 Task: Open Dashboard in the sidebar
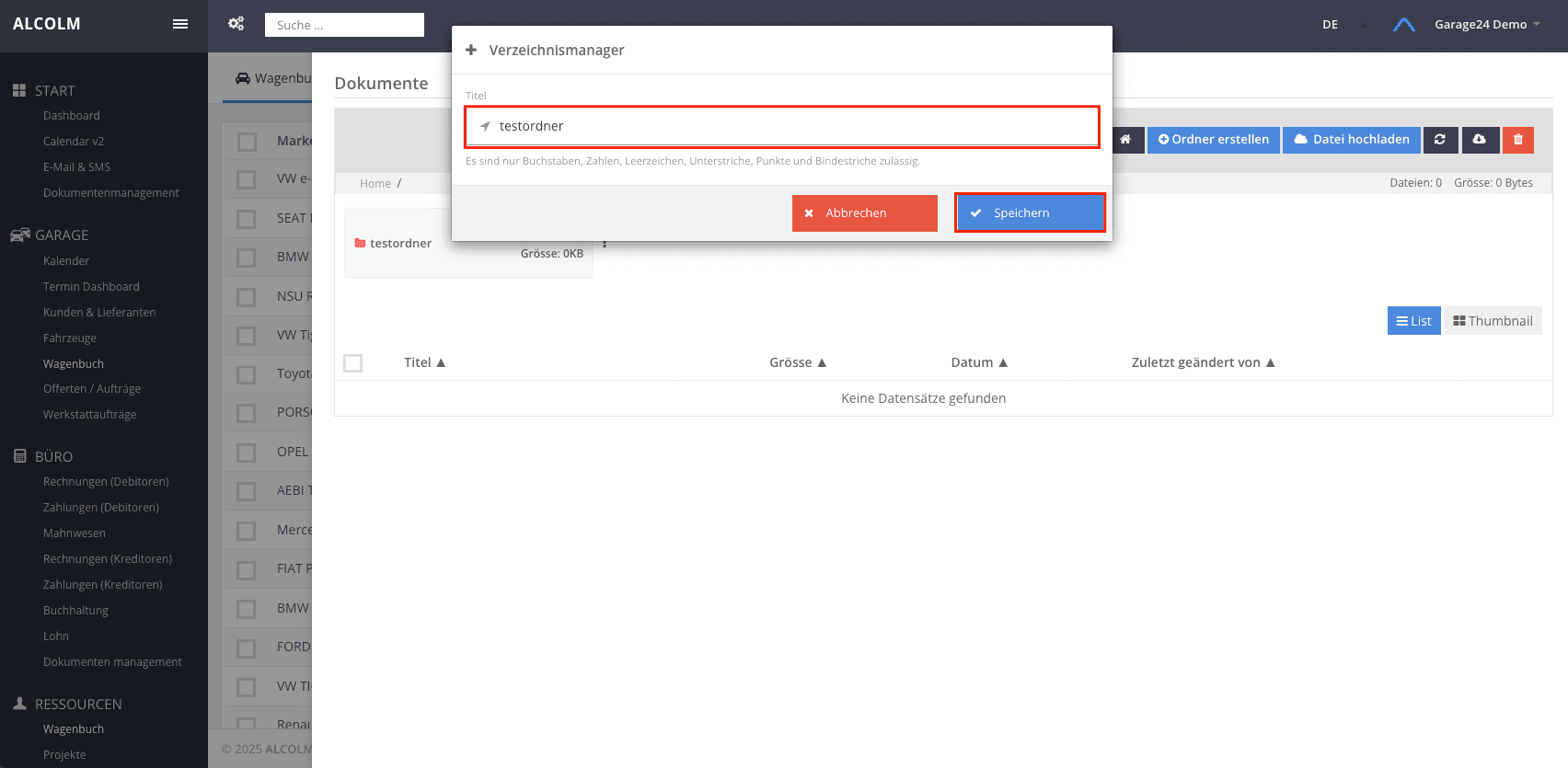72,116
